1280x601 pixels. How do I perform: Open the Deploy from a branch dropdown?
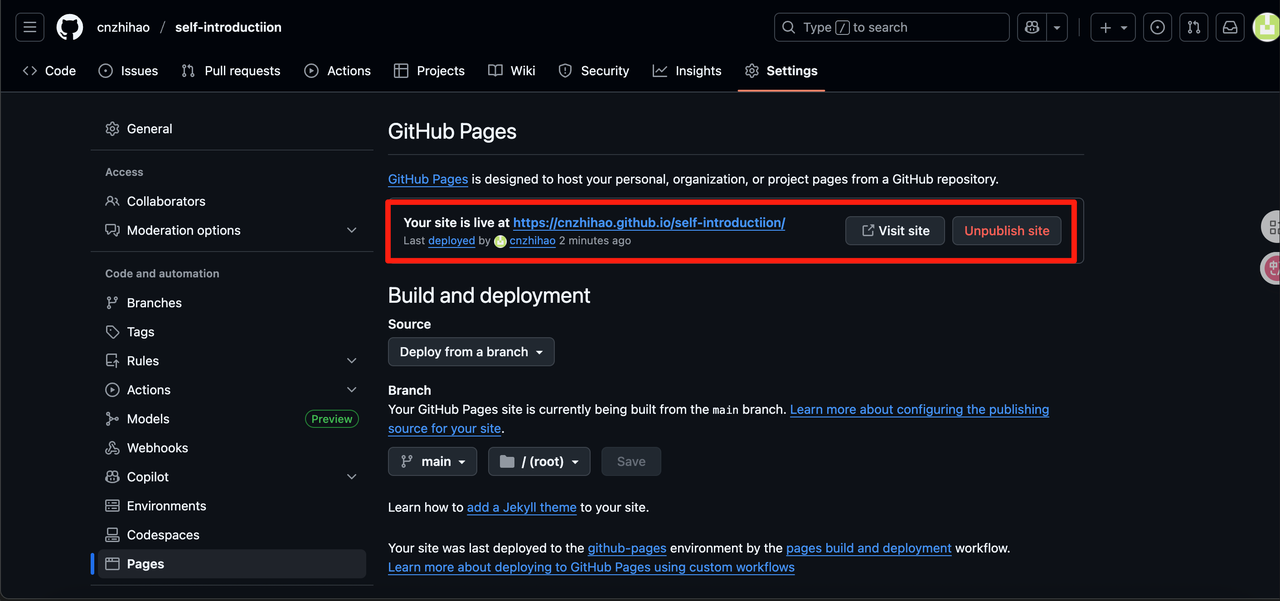(471, 352)
